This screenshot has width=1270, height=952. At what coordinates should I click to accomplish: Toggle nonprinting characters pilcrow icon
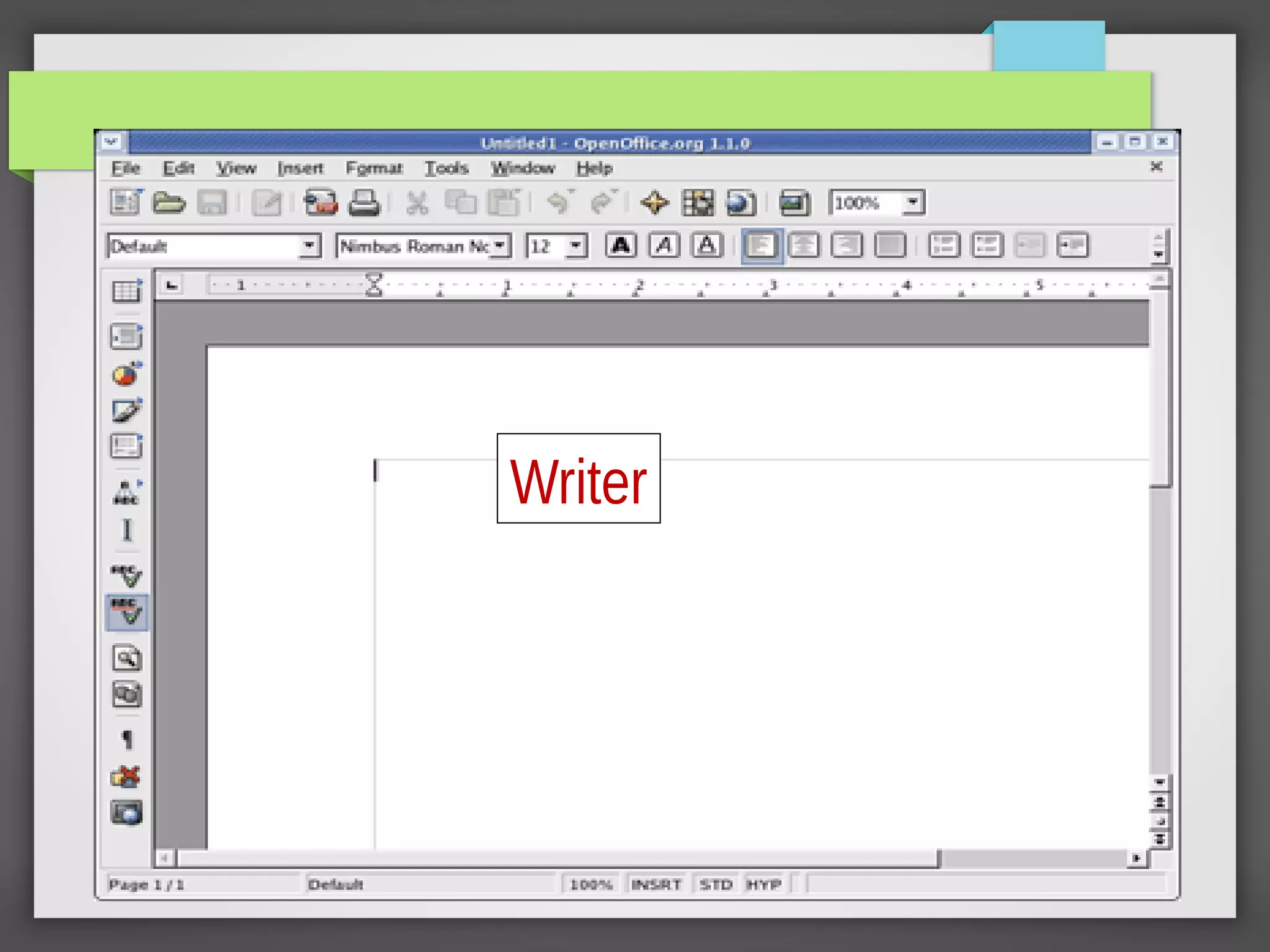[x=127, y=739]
